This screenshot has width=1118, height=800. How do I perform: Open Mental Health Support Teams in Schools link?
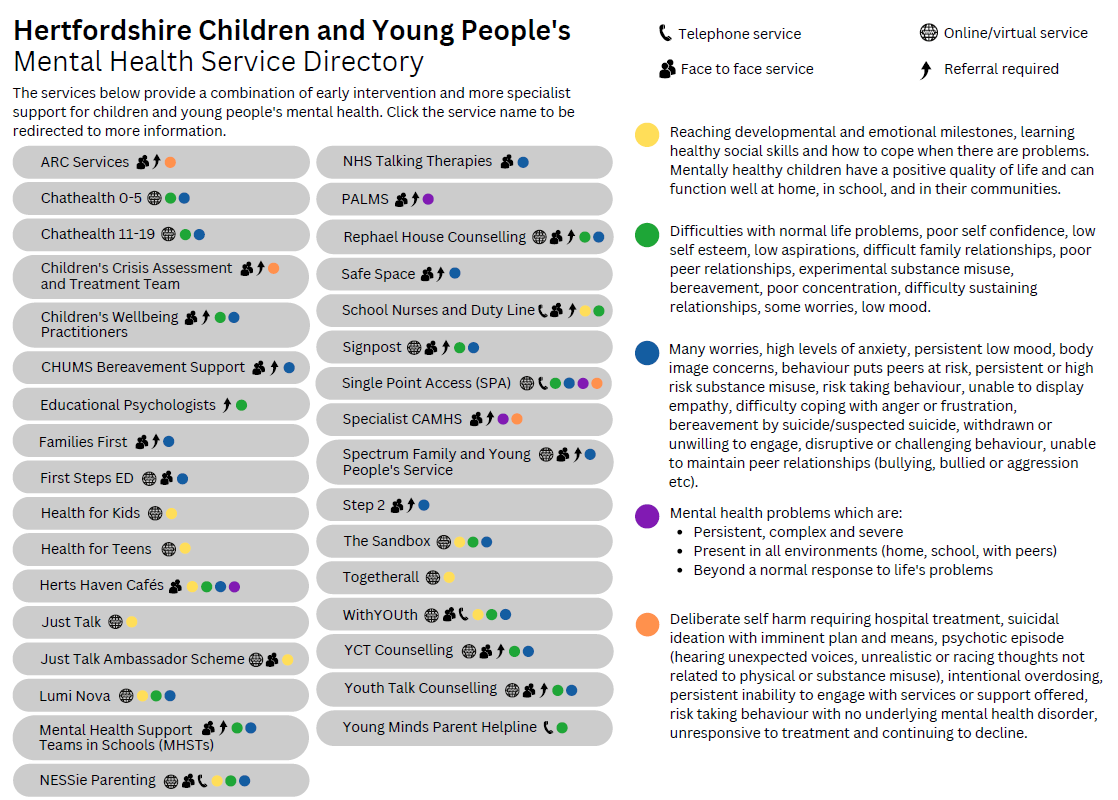[126, 737]
